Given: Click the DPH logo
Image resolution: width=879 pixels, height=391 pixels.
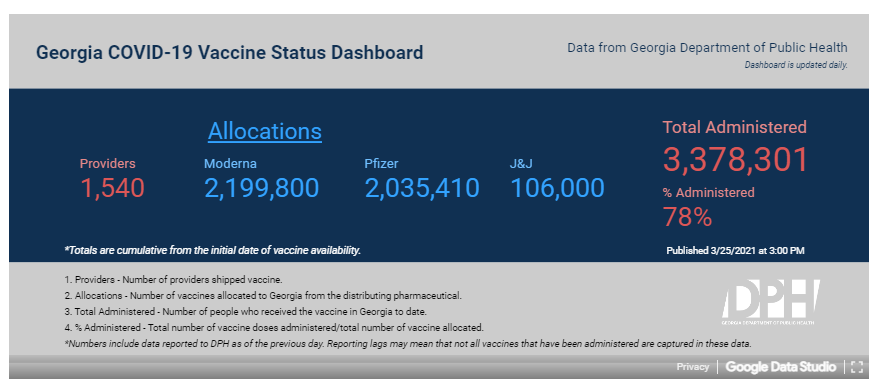Looking at the screenshot, I should [x=771, y=302].
